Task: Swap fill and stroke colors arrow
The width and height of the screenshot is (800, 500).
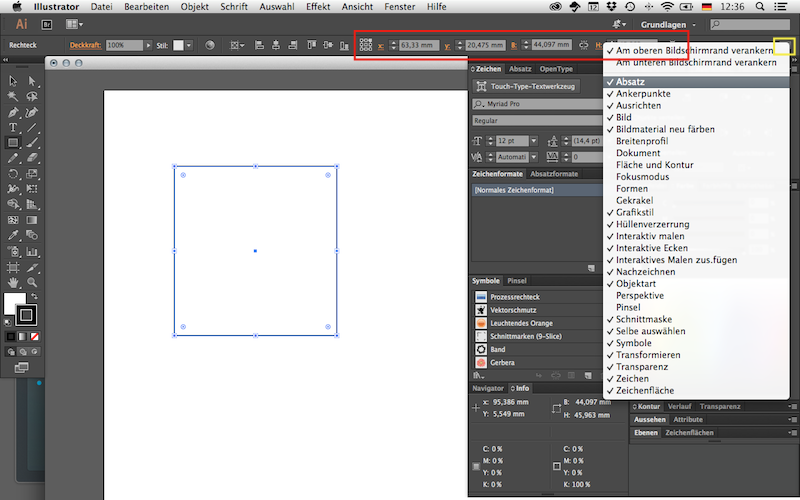Action: 34,296
